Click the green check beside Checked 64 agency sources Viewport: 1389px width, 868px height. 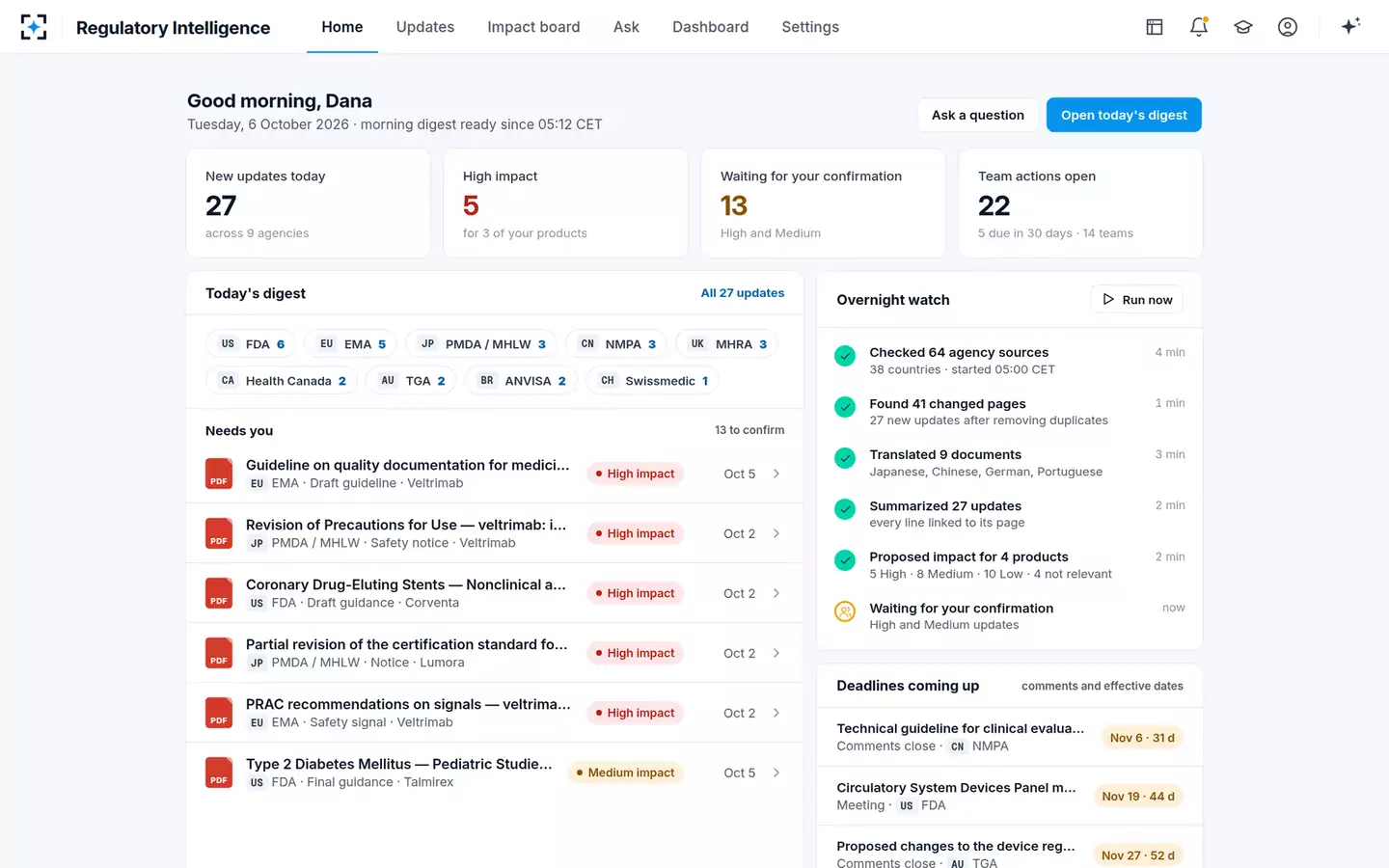pyautogui.click(x=845, y=356)
